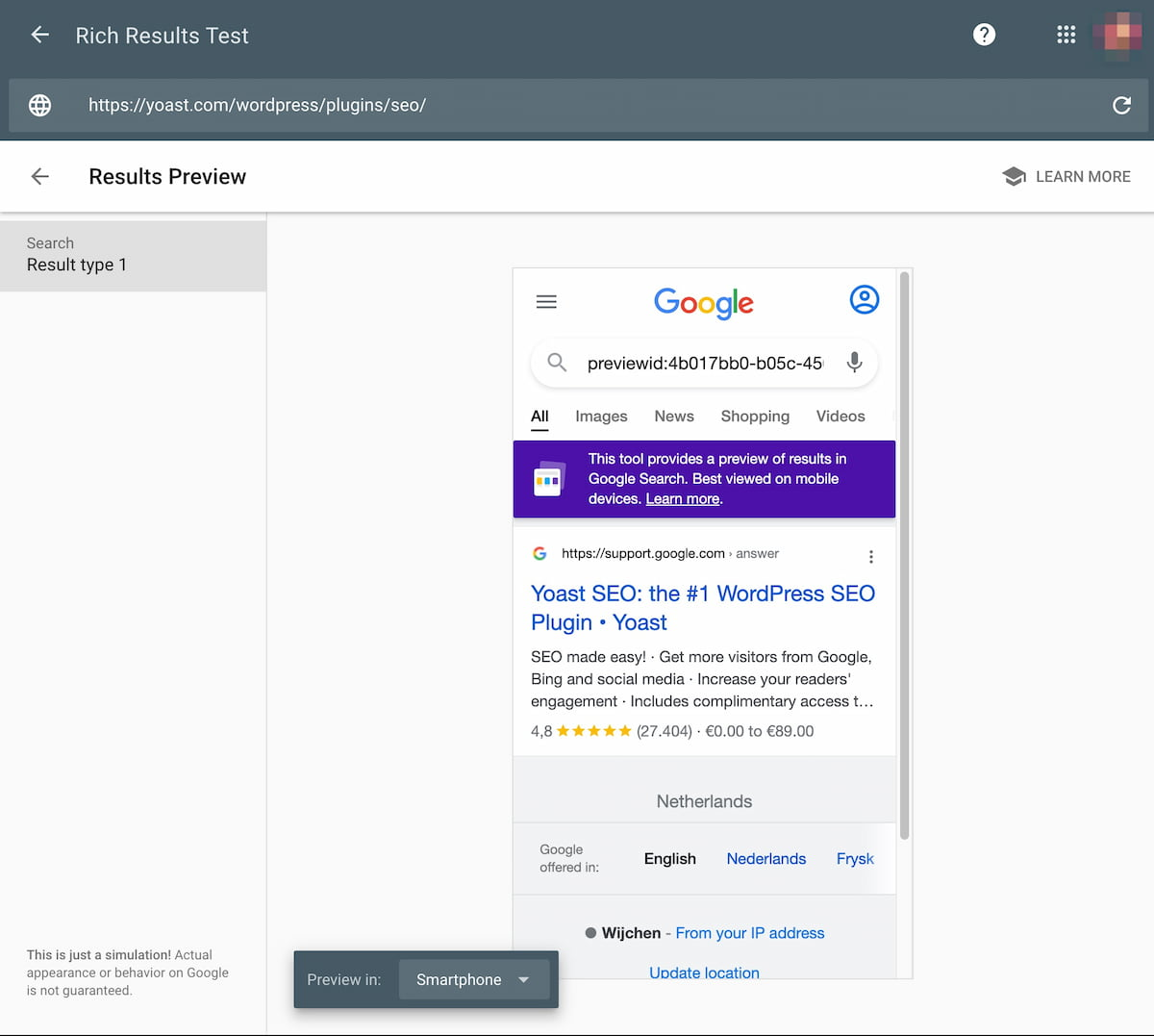Reload the tested URL with refresh icon
Image resolution: width=1154 pixels, height=1036 pixels.
click(x=1121, y=105)
